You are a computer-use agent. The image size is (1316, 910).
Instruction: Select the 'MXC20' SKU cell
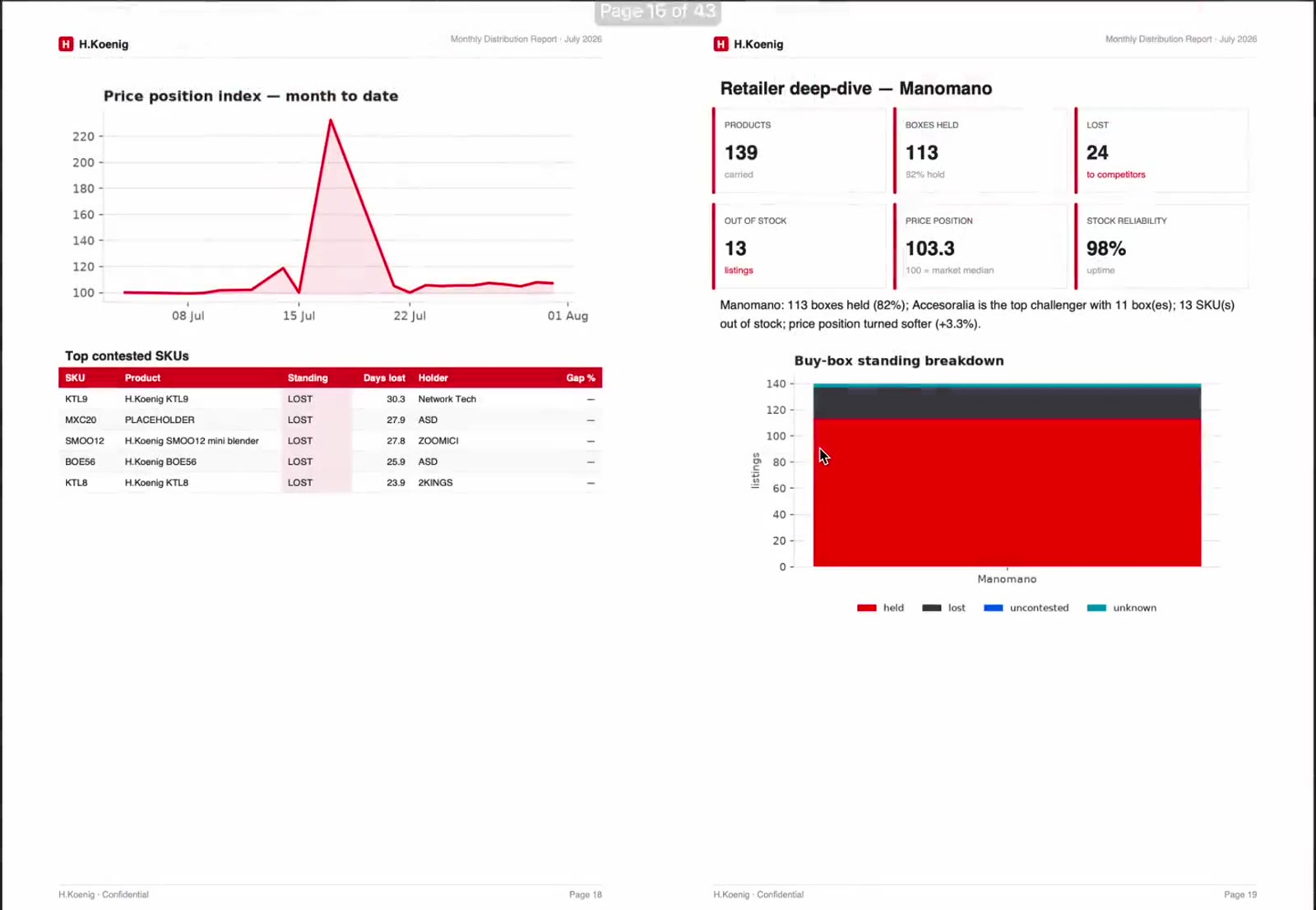(x=81, y=420)
